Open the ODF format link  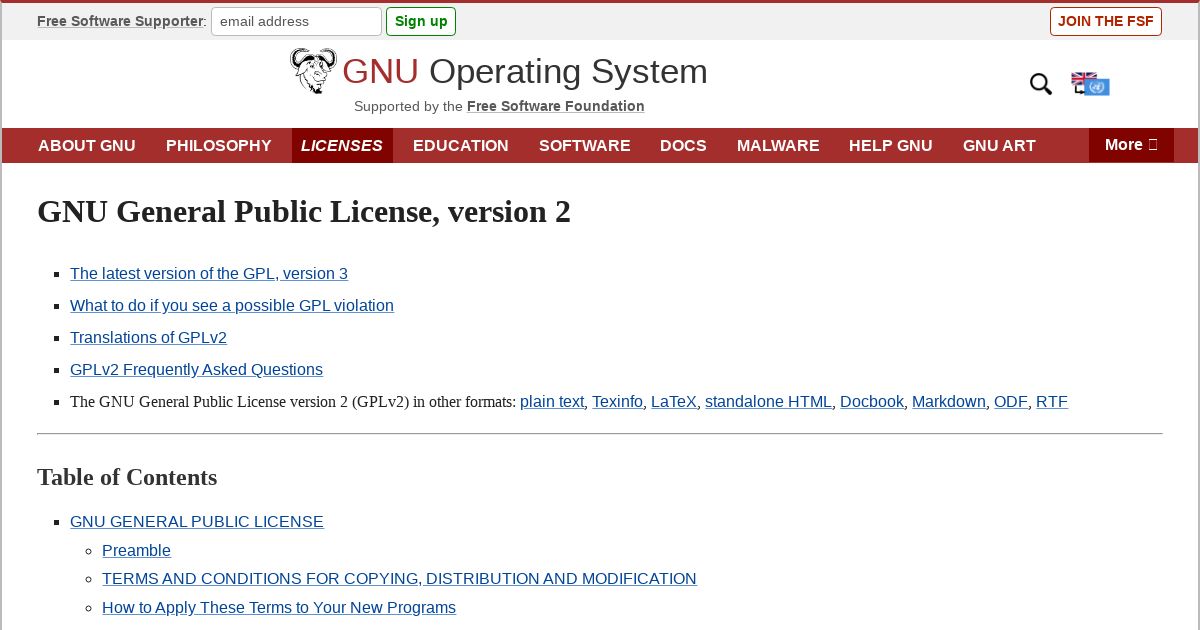tap(1011, 401)
